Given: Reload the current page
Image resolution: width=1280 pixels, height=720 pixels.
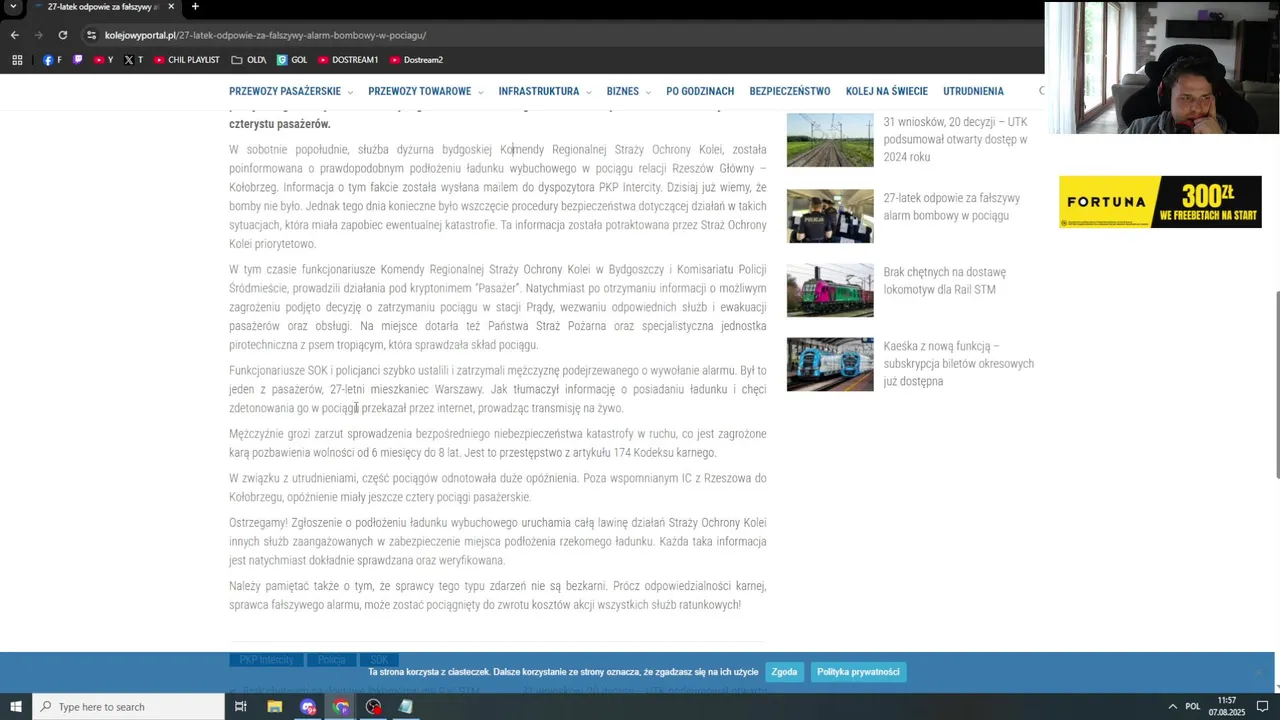Looking at the screenshot, I should point(63,35).
